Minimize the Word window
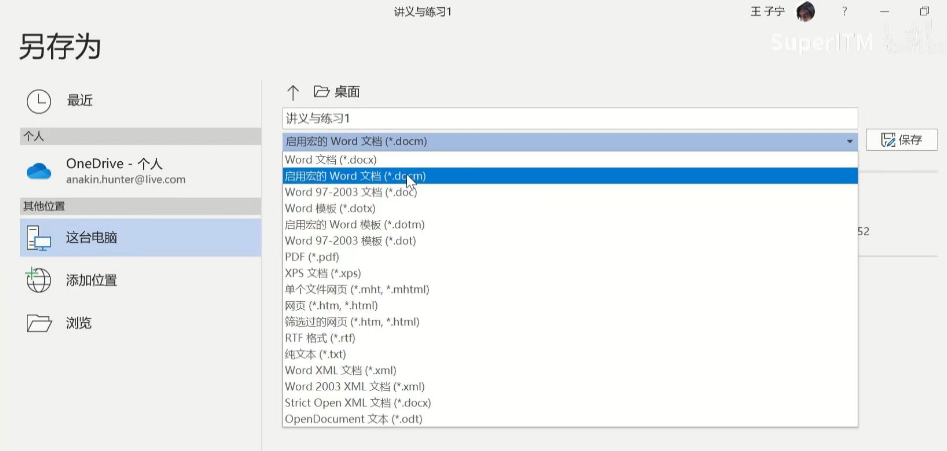Image resolution: width=947 pixels, height=451 pixels. click(885, 11)
